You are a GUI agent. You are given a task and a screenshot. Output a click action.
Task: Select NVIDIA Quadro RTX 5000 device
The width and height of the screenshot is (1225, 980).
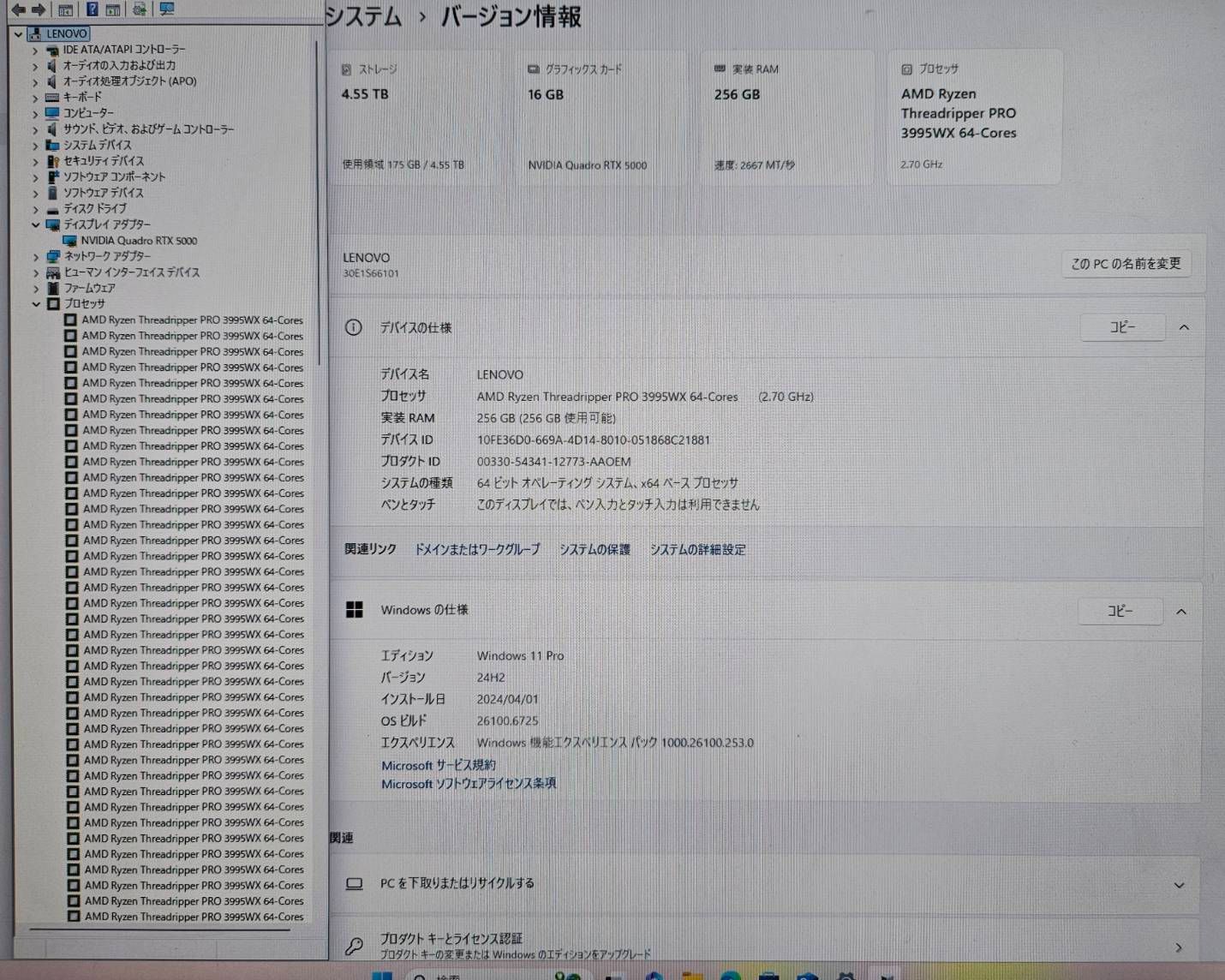point(139,241)
